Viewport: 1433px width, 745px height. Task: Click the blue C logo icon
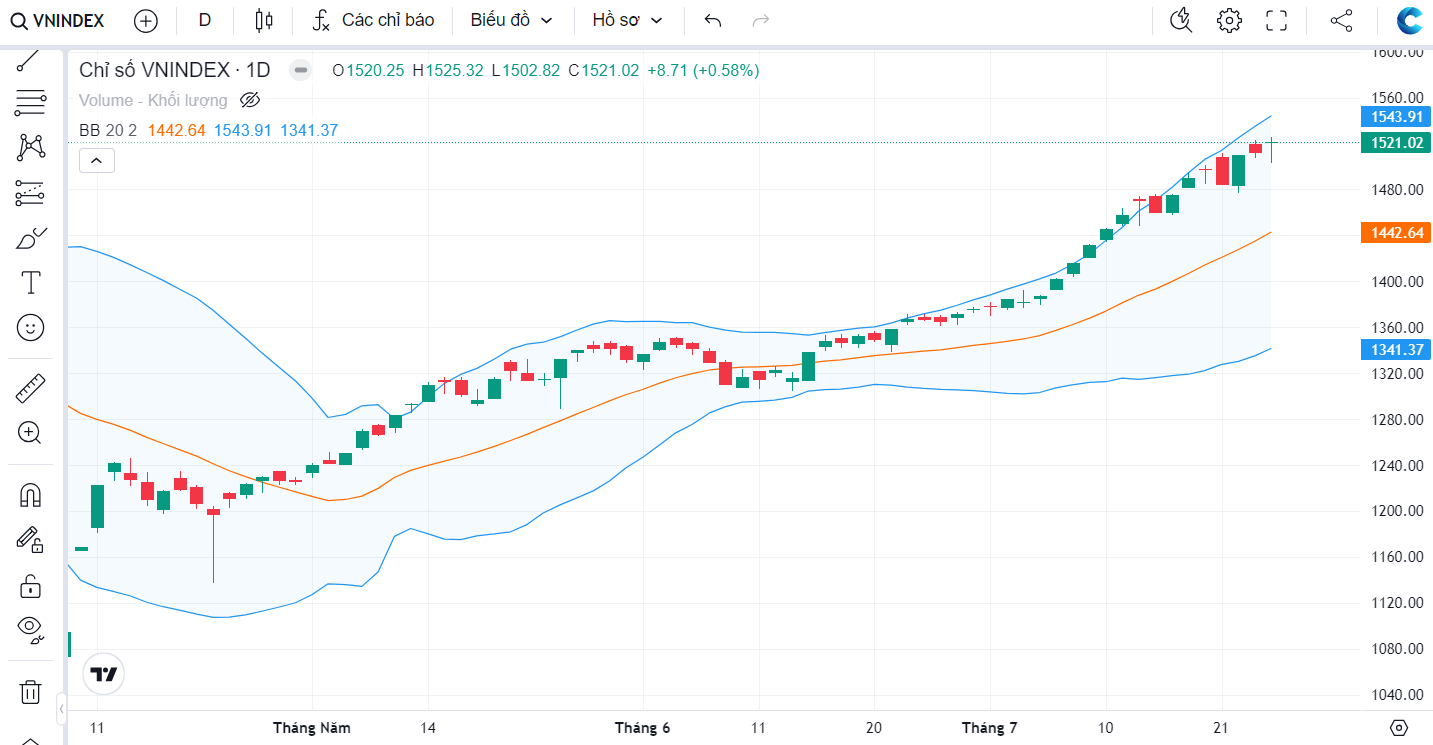tap(1410, 21)
